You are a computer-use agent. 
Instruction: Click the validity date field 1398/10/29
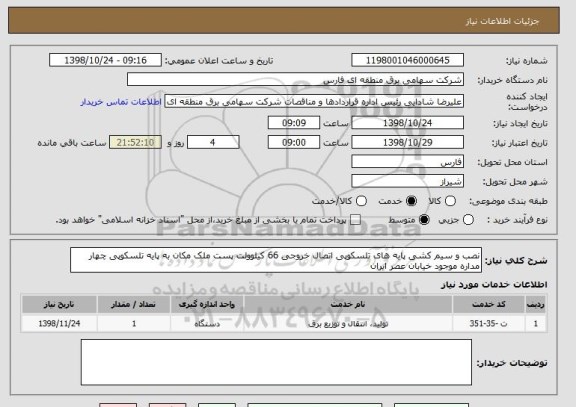tap(407, 142)
